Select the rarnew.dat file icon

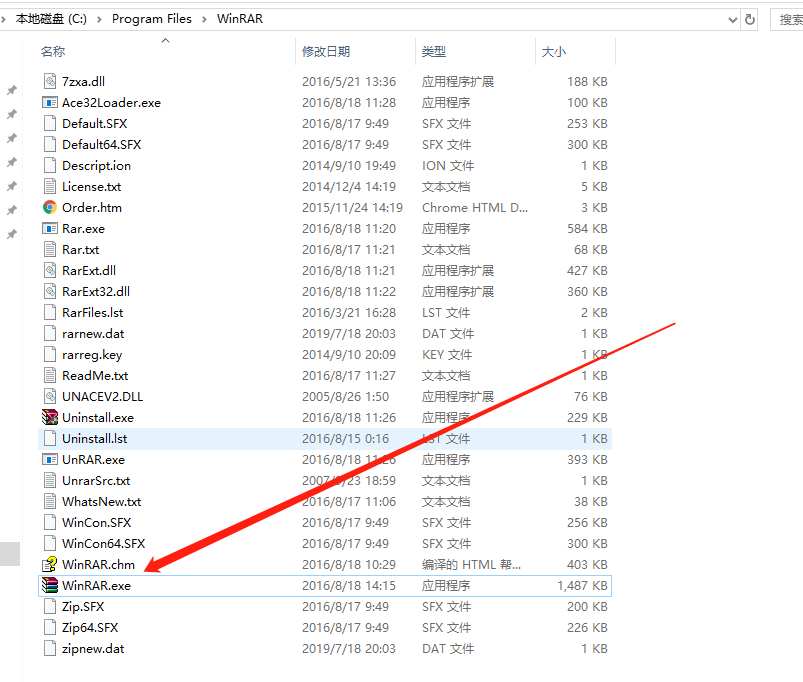pyautogui.click(x=50, y=333)
